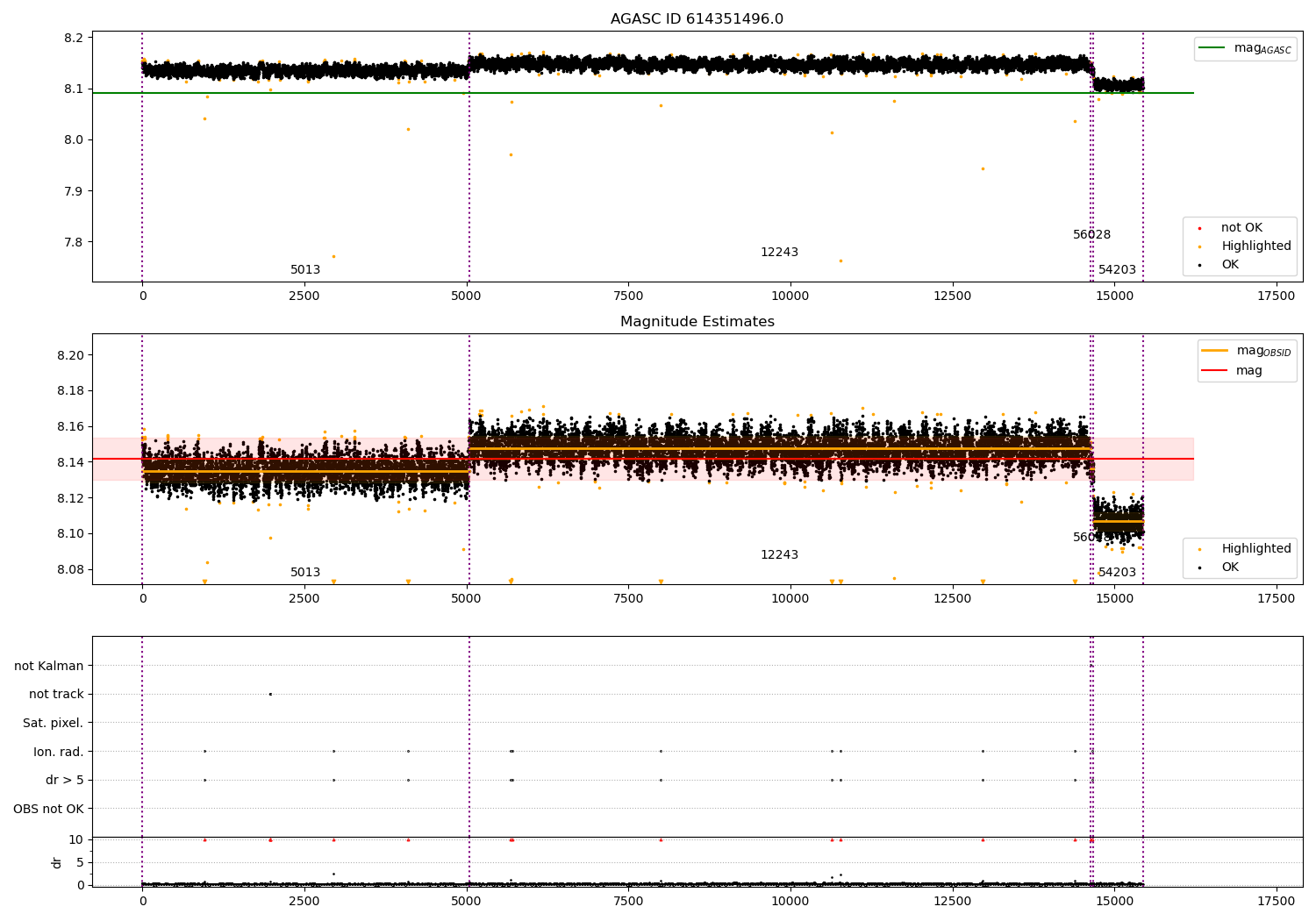Click the '8.18' y-axis tick in middle plot
The height and width of the screenshot is (921, 1316).
(x=70, y=391)
